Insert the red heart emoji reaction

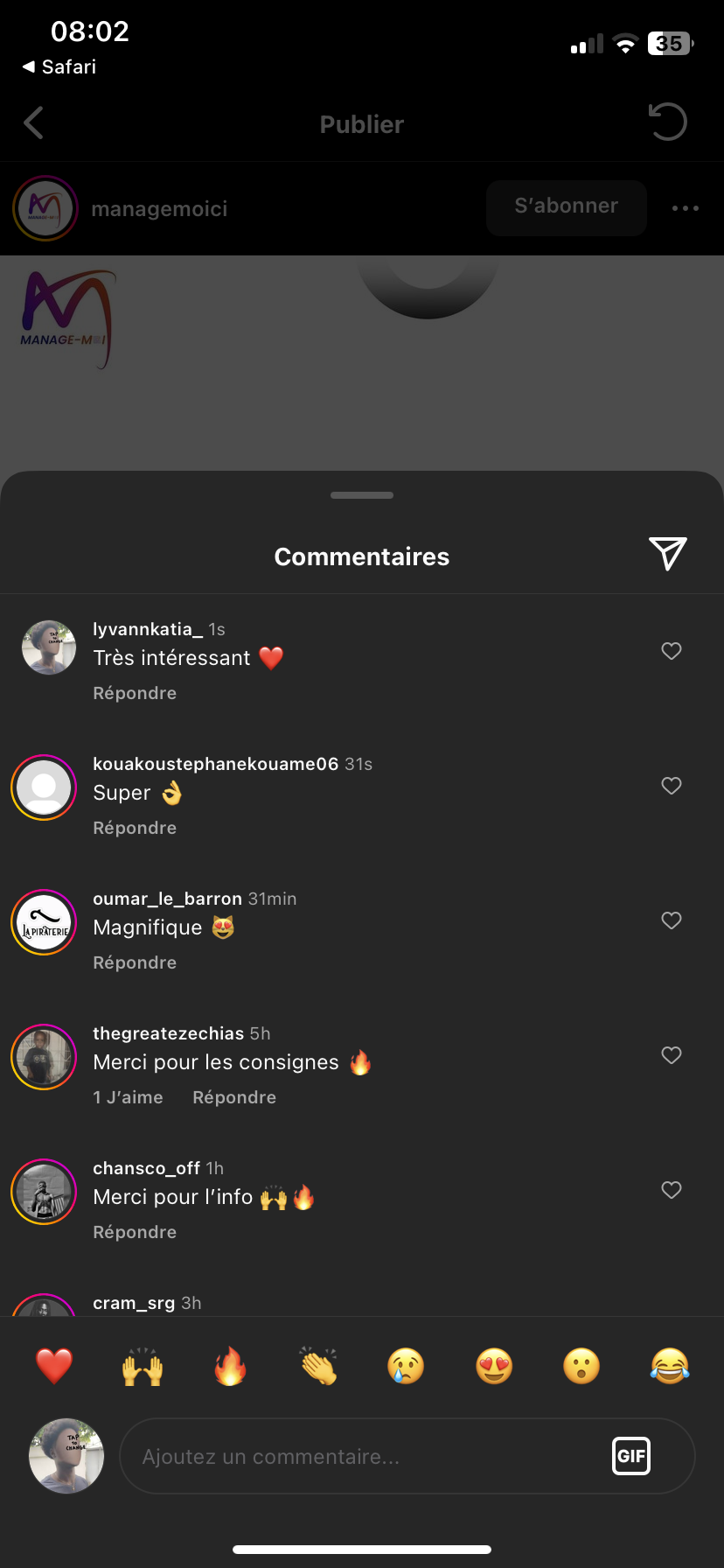click(x=54, y=1366)
